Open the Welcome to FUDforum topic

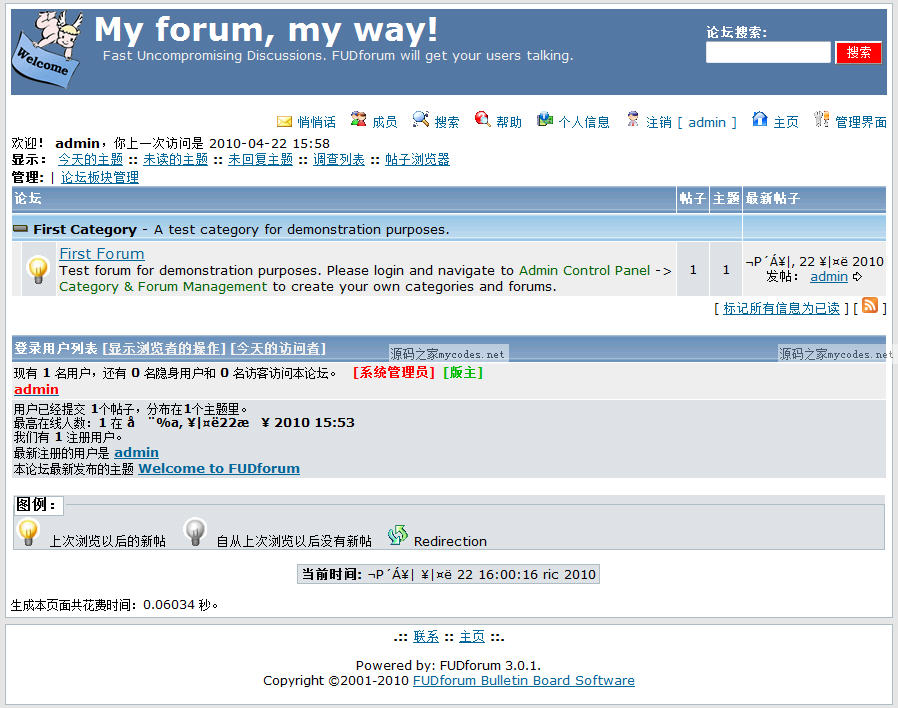point(218,468)
